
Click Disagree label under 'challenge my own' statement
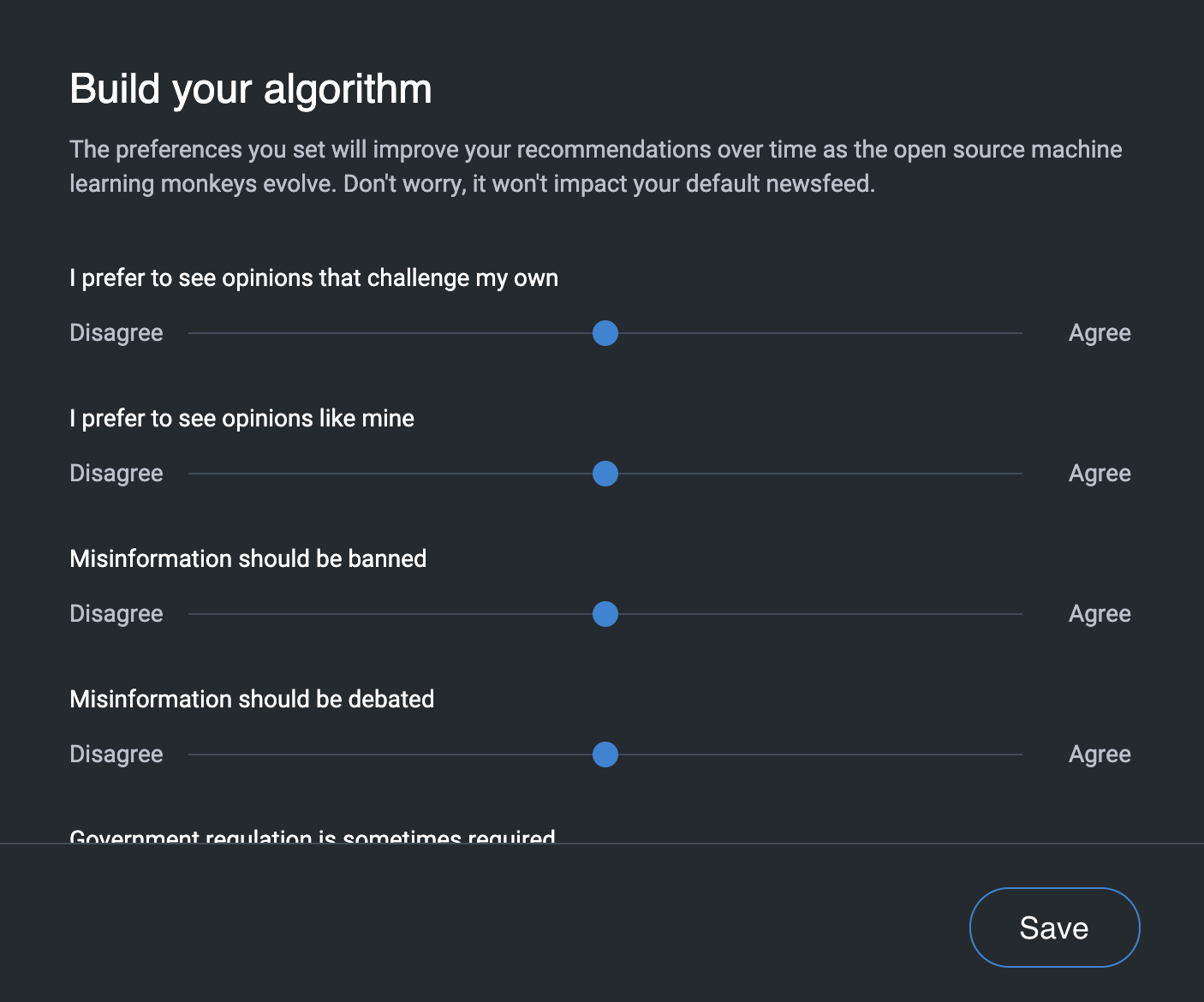click(x=116, y=333)
